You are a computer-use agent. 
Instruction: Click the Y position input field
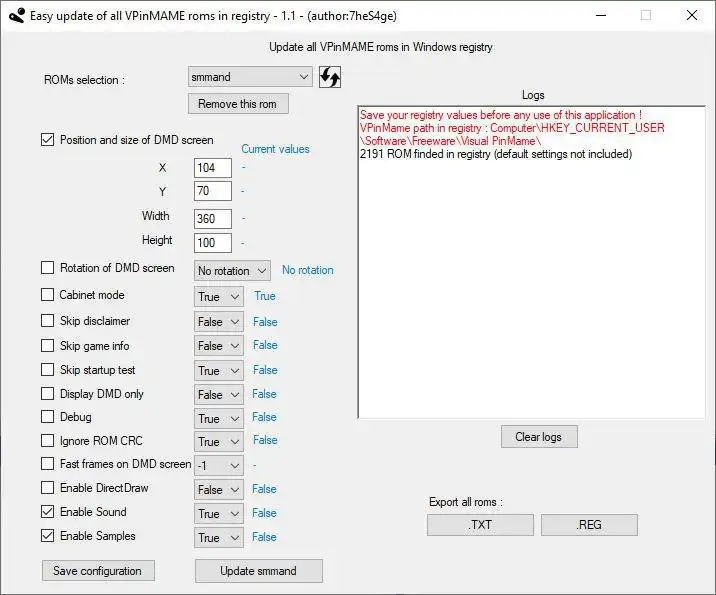click(213, 191)
